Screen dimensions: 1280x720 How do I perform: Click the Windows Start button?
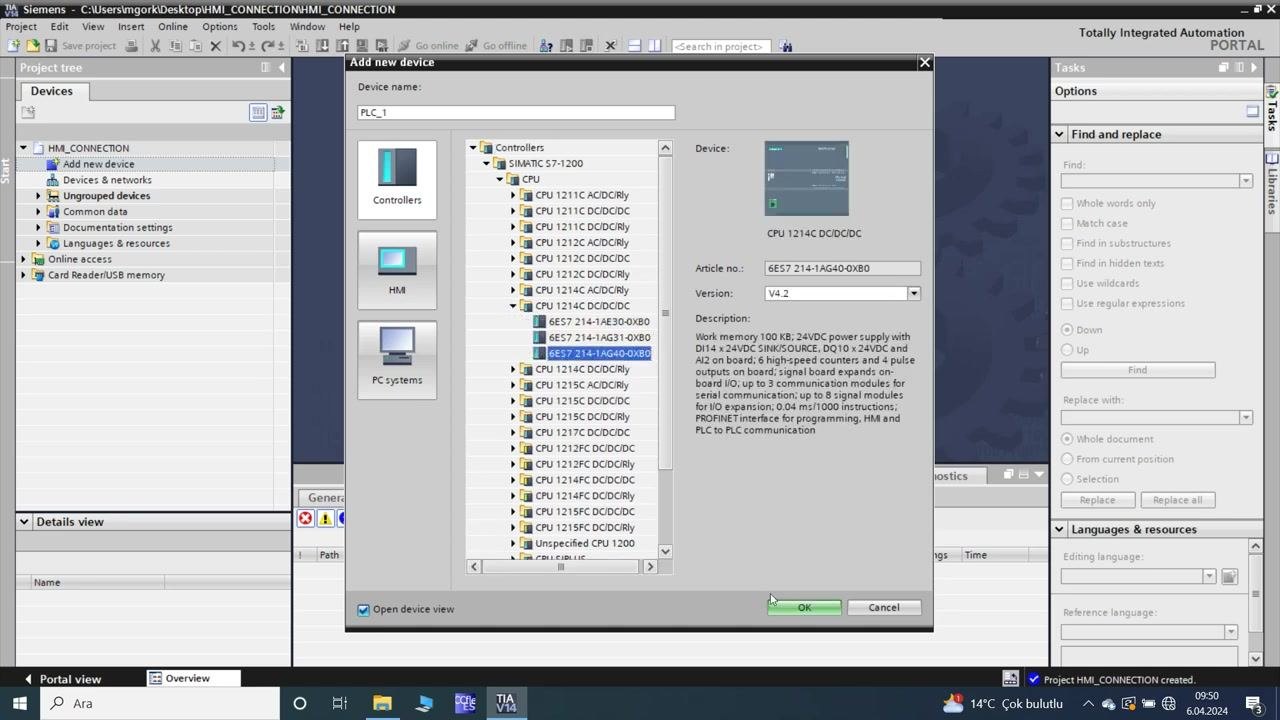(19, 703)
